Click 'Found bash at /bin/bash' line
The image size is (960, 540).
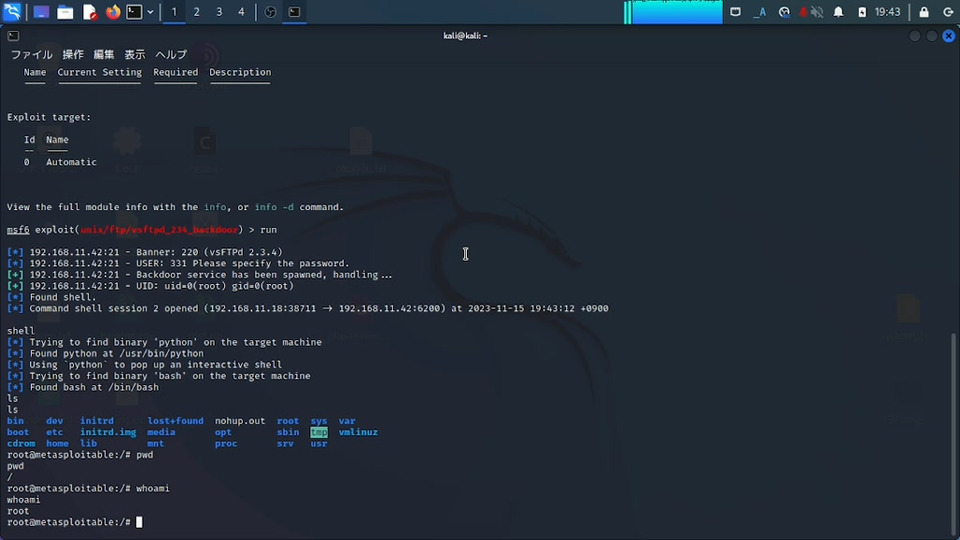coord(83,387)
